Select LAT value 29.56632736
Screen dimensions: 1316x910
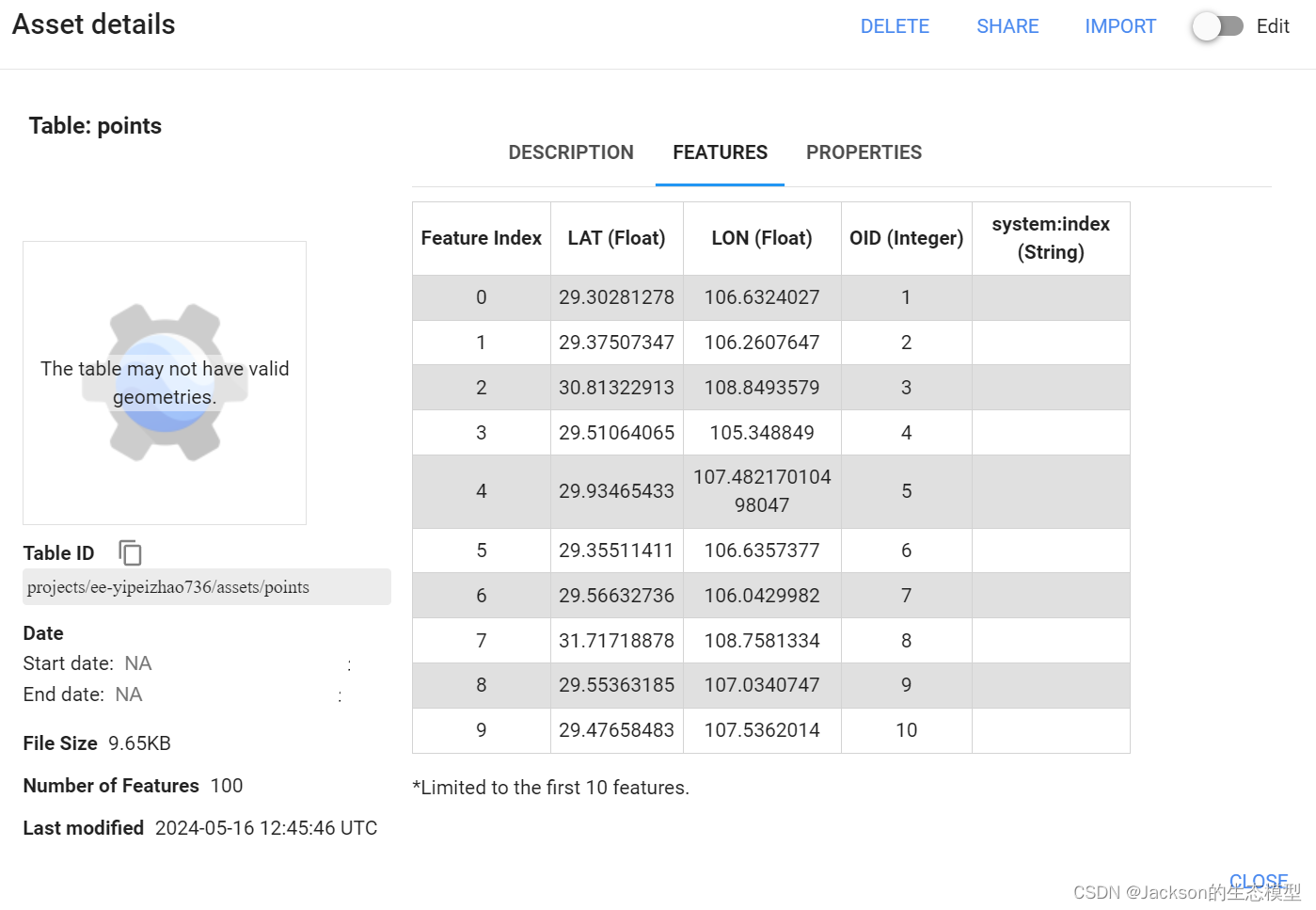pyautogui.click(x=616, y=596)
